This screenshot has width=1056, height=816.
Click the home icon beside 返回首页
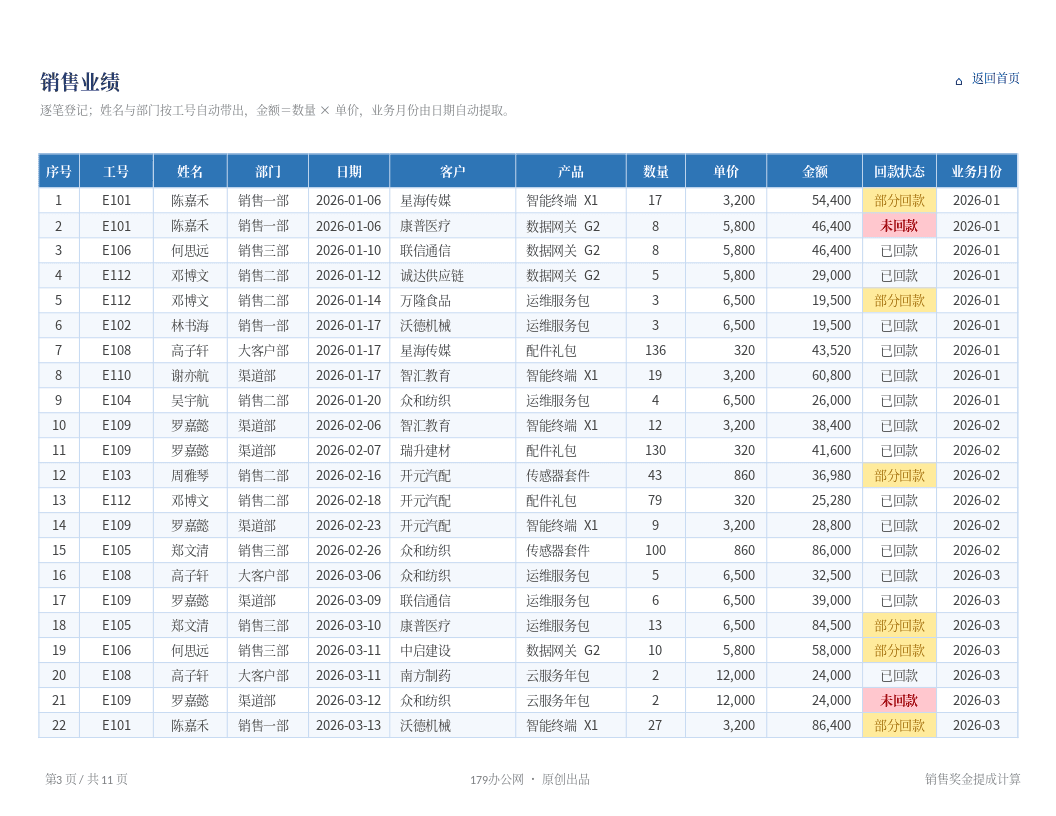click(x=959, y=81)
